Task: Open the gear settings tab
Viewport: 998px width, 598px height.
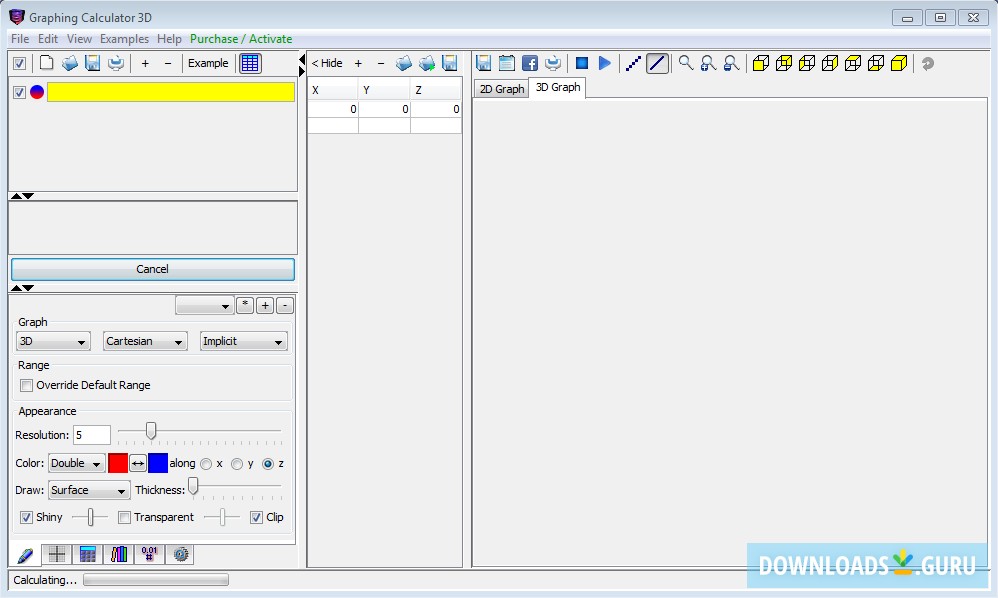Action: (x=181, y=555)
